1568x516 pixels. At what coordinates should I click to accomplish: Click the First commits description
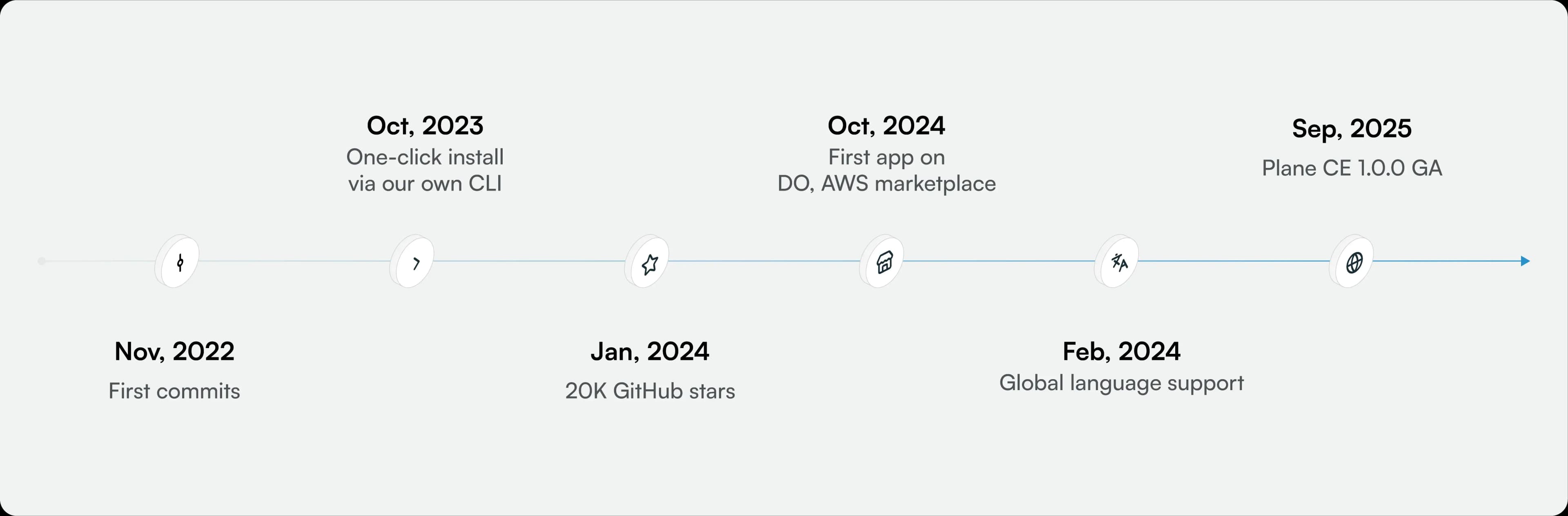pos(174,391)
